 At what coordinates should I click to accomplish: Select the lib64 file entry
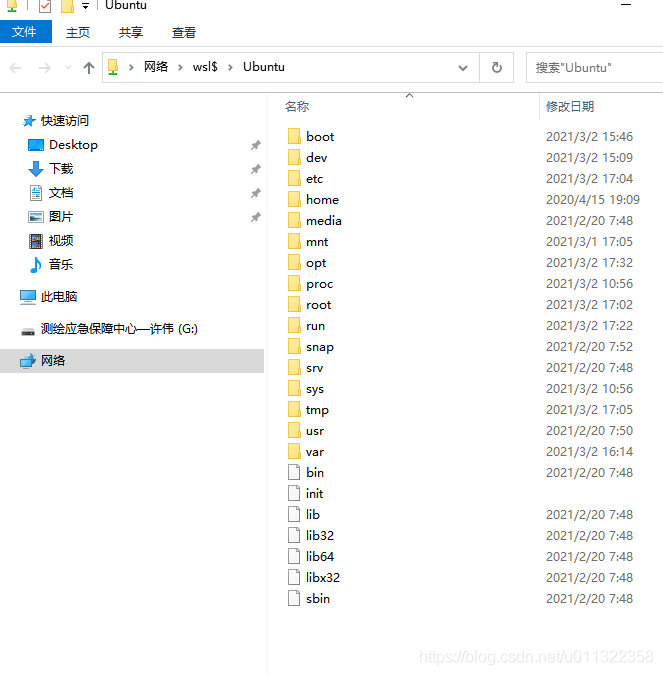click(x=311, y=557)
